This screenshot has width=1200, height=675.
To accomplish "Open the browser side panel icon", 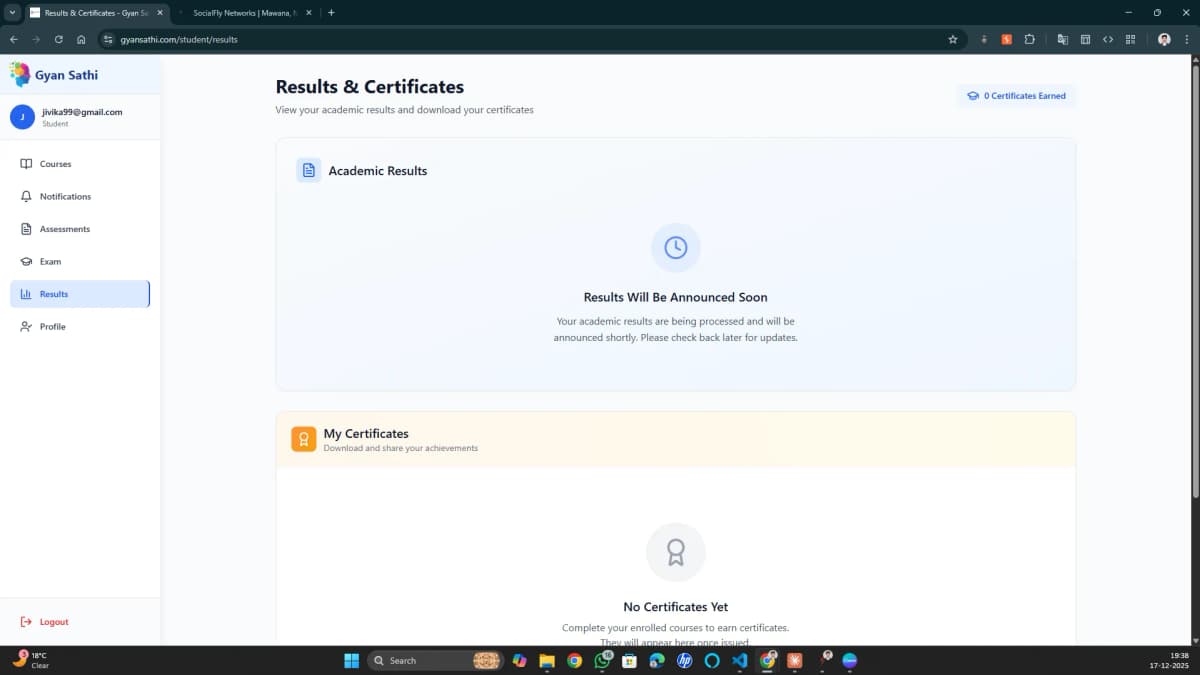I will tap(1086, 39).
